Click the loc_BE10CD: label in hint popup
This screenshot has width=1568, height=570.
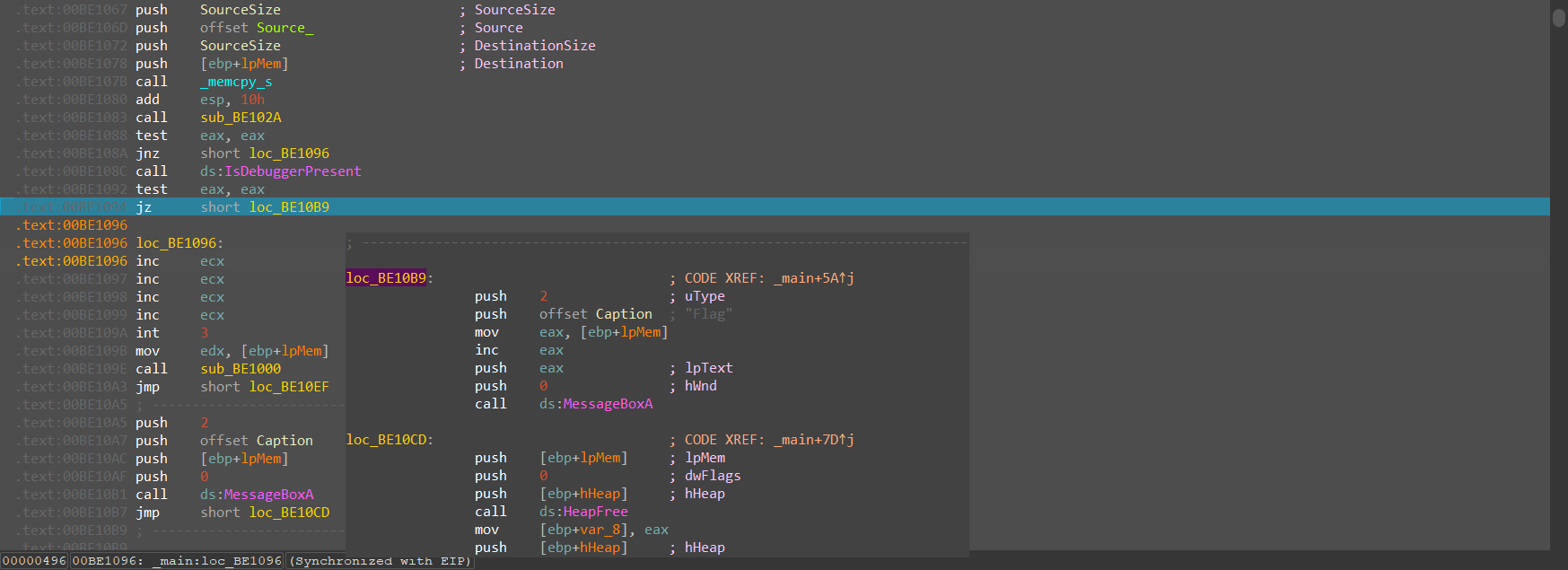390,440
